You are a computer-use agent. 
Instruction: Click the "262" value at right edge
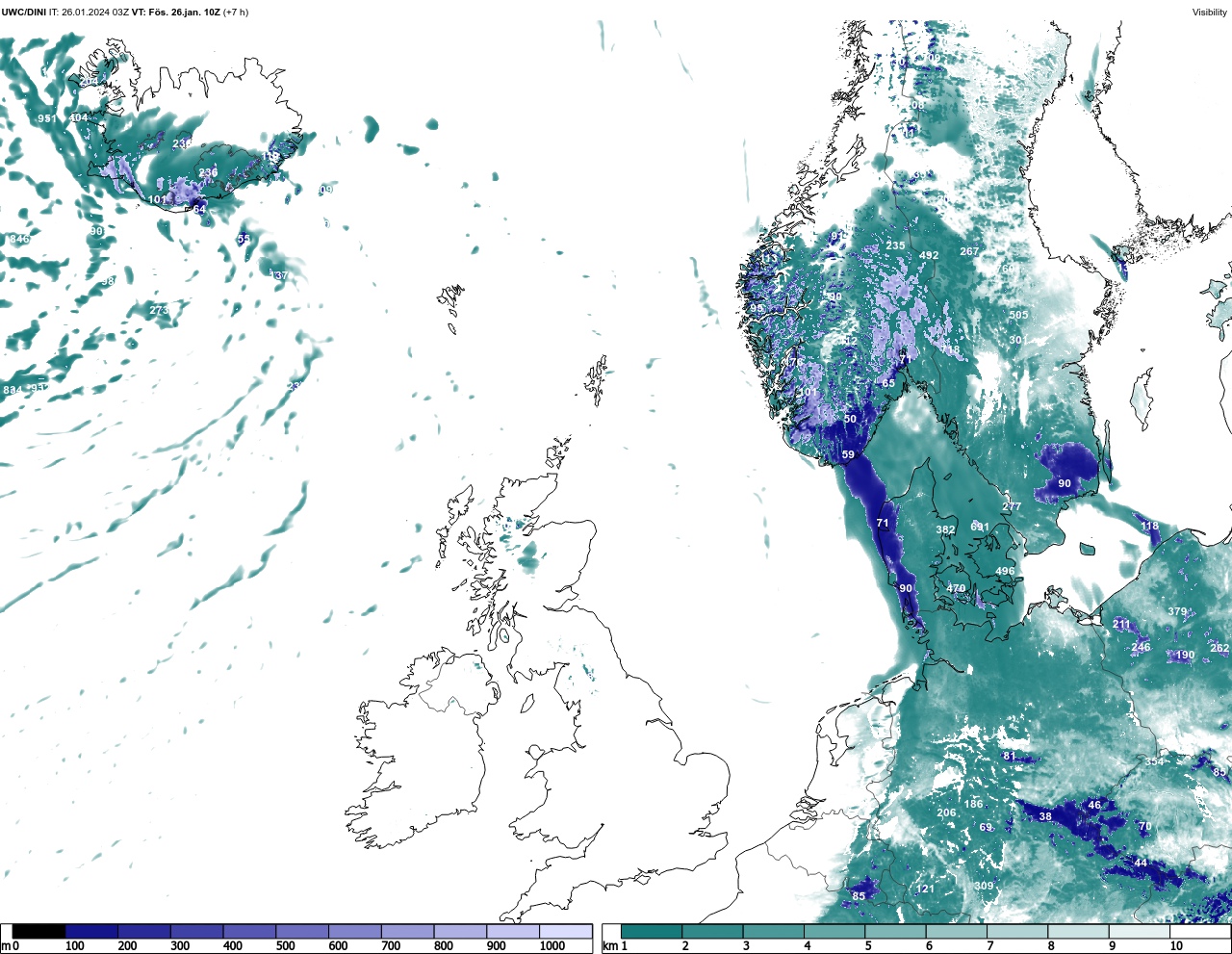pos(1219,648)
